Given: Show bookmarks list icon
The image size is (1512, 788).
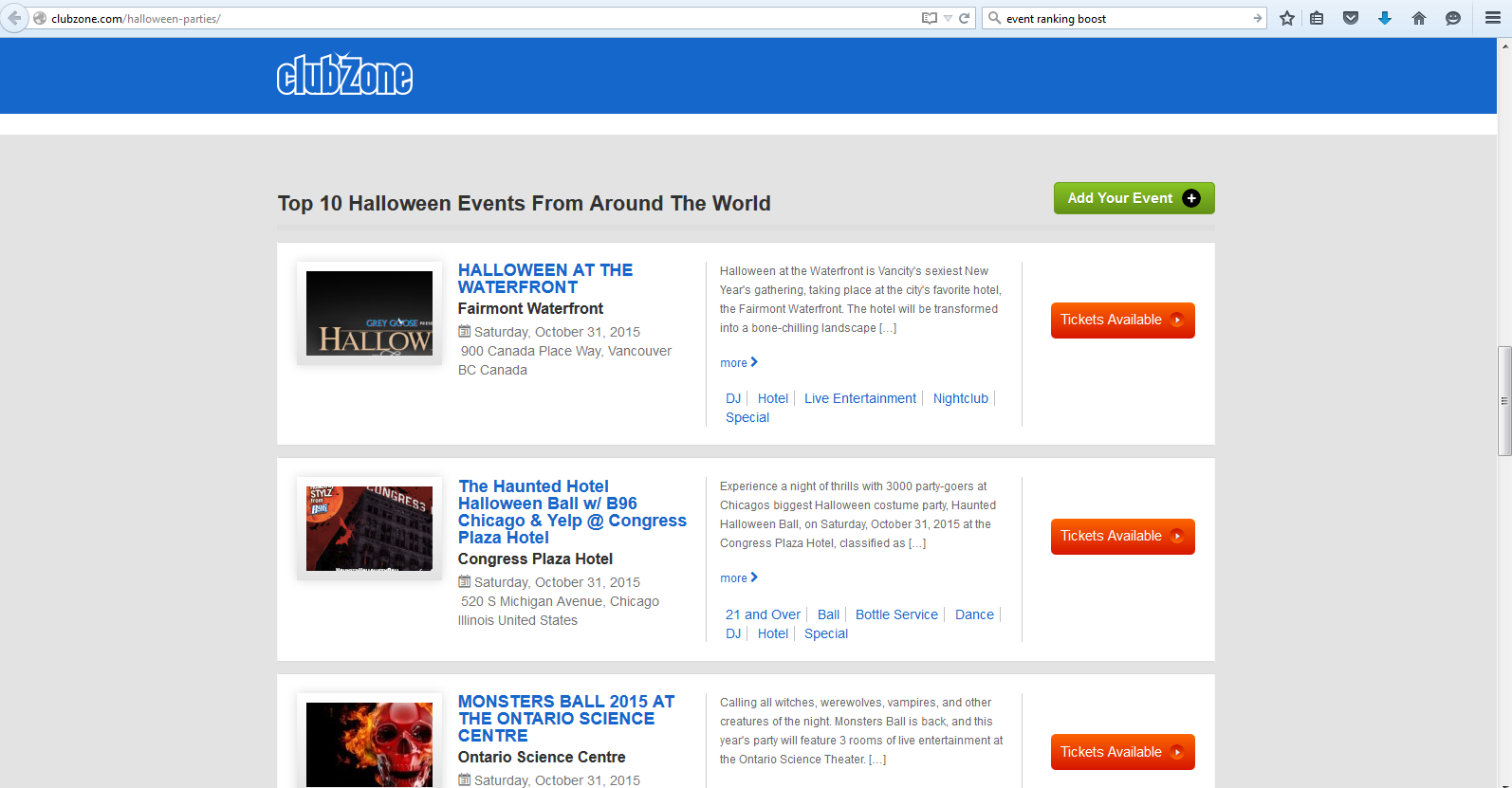Looking at the screenshot, I should [x=1317, y=18].
